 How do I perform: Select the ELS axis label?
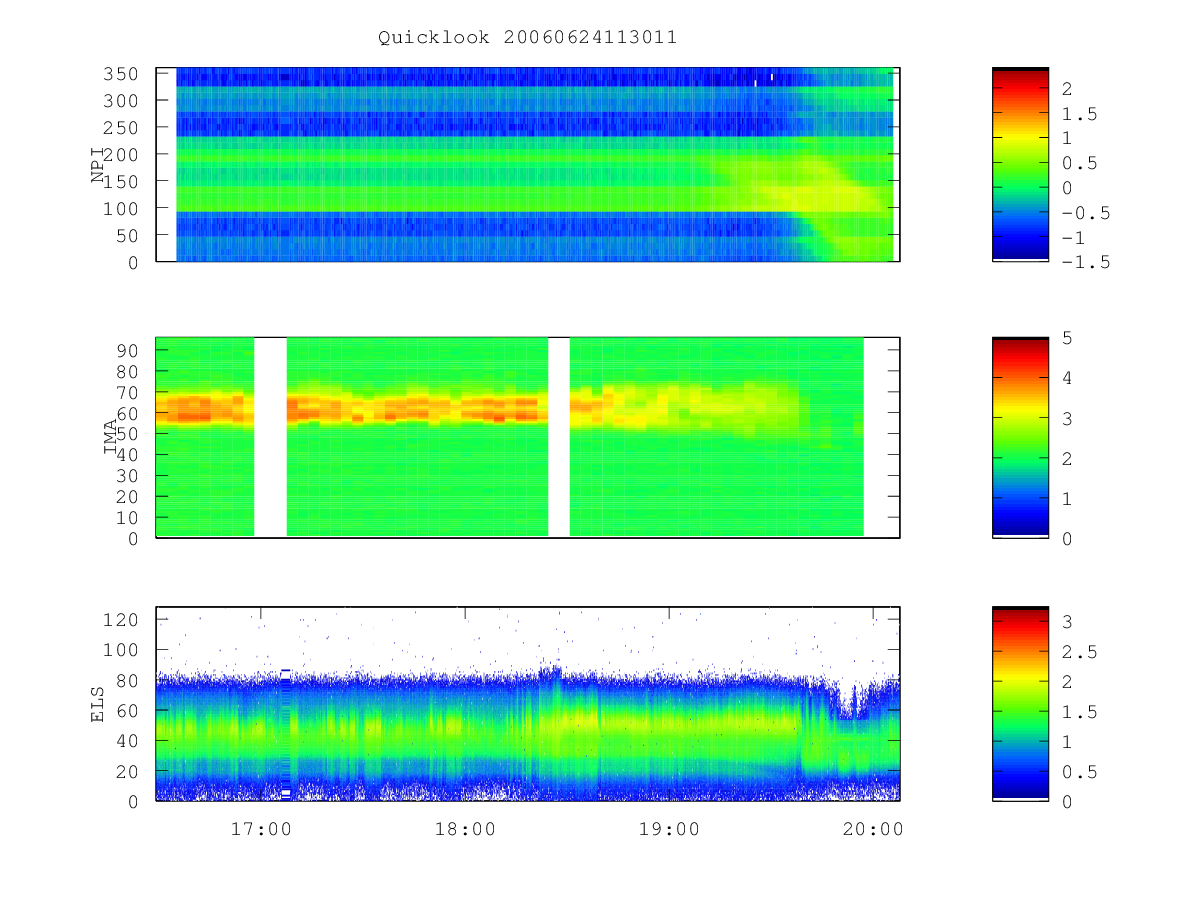(x=98, y=704)
